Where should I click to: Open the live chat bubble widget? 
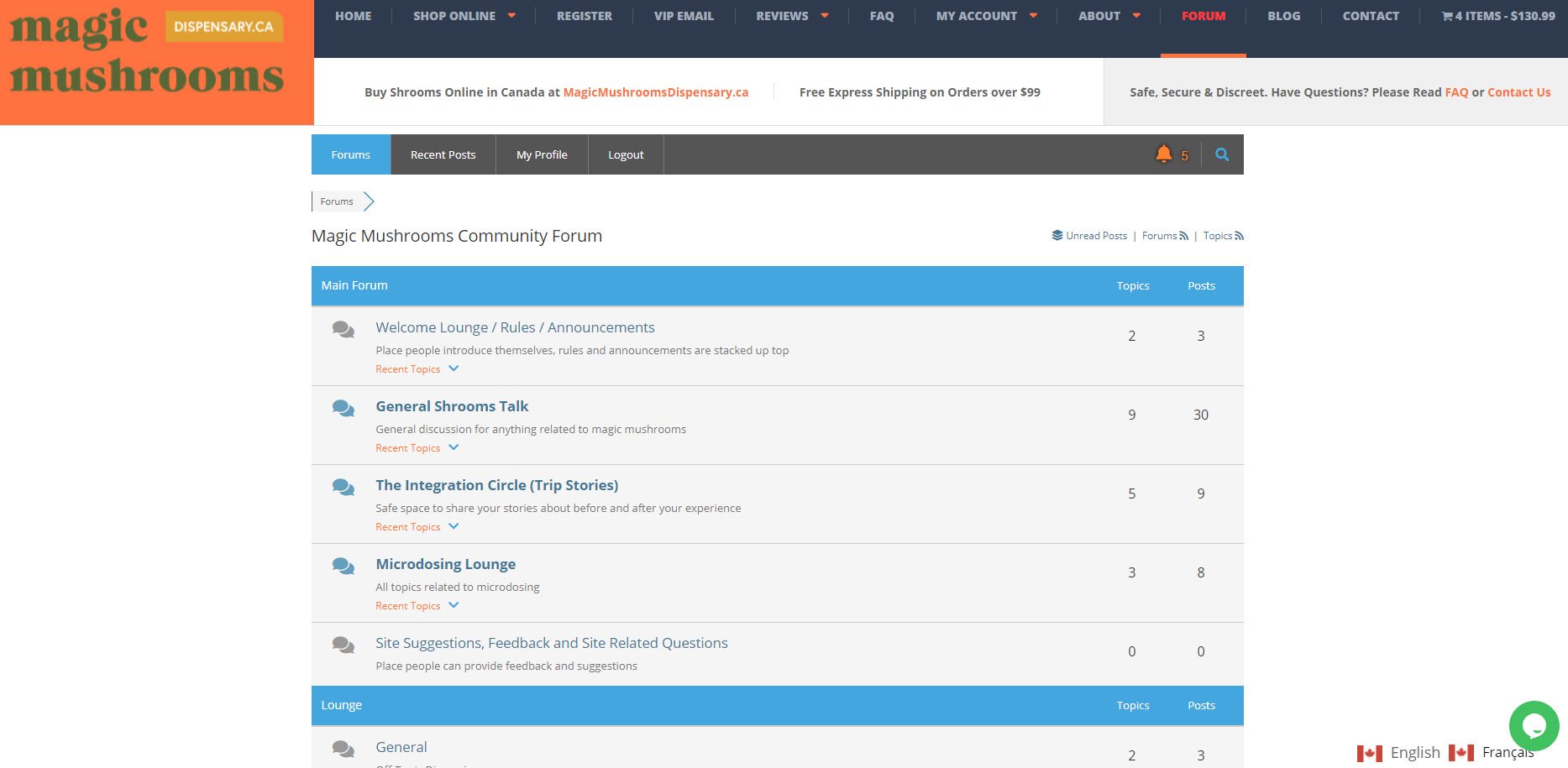(x=1534, y=726)
